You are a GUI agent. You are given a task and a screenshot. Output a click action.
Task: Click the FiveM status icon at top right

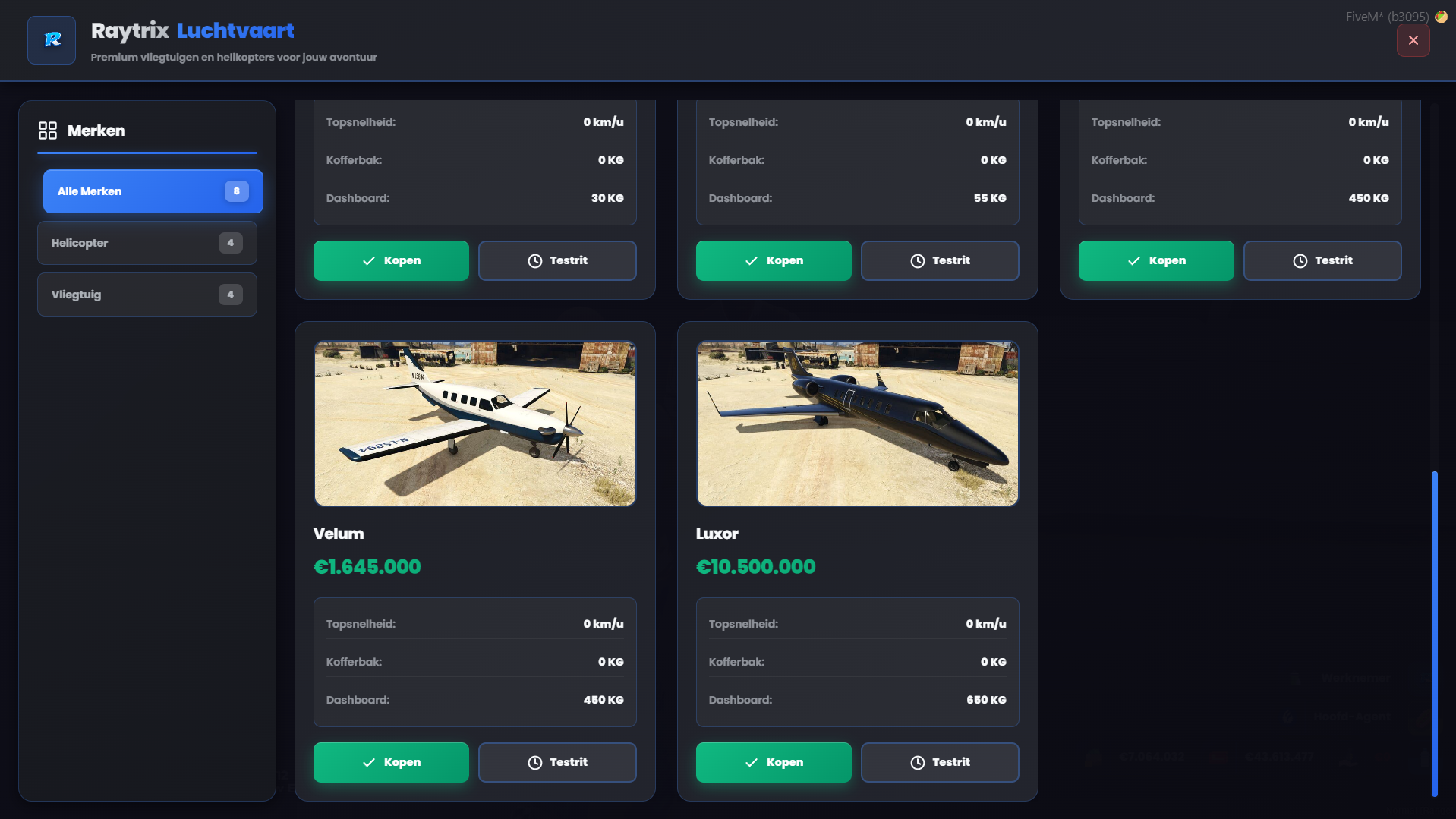[x=1441, y=16]
